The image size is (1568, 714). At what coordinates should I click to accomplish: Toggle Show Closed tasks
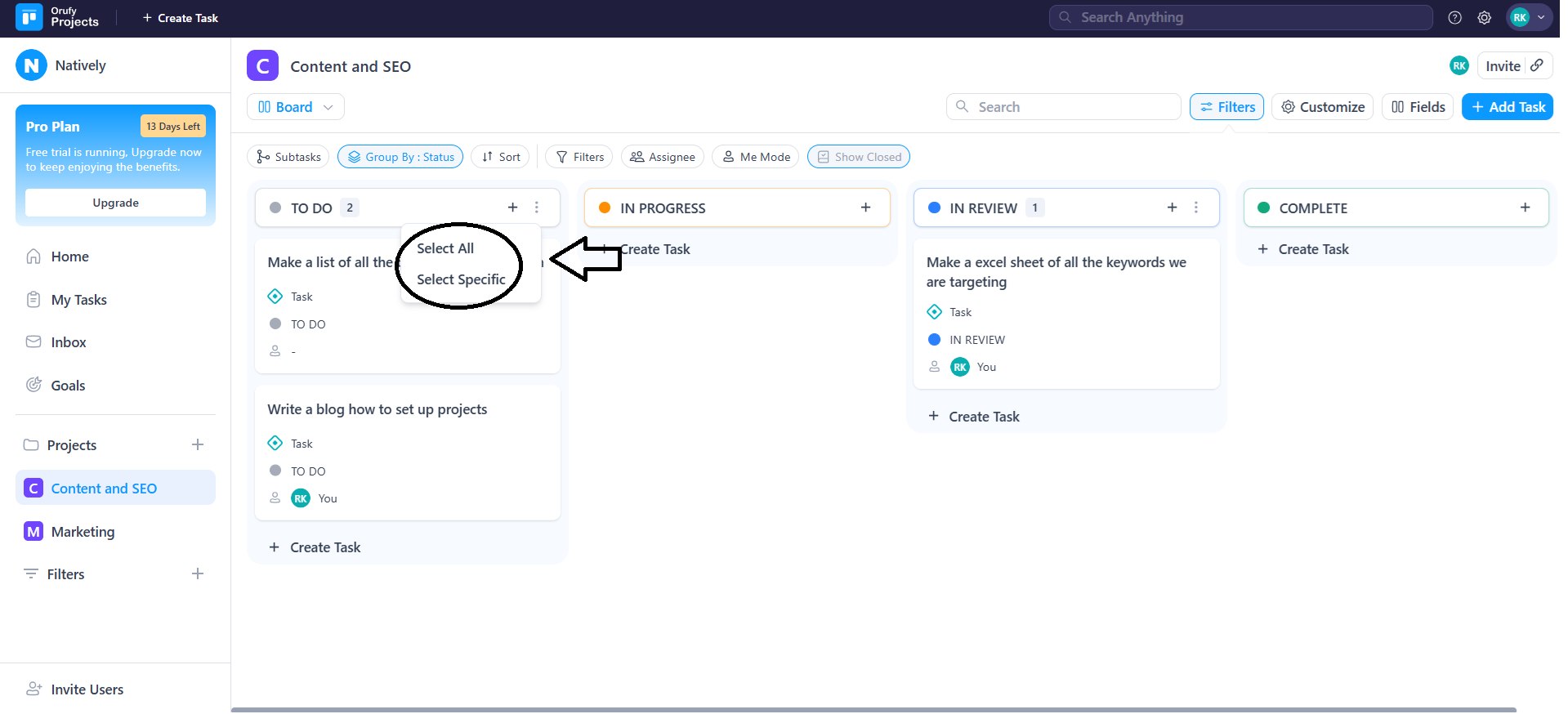858,157
